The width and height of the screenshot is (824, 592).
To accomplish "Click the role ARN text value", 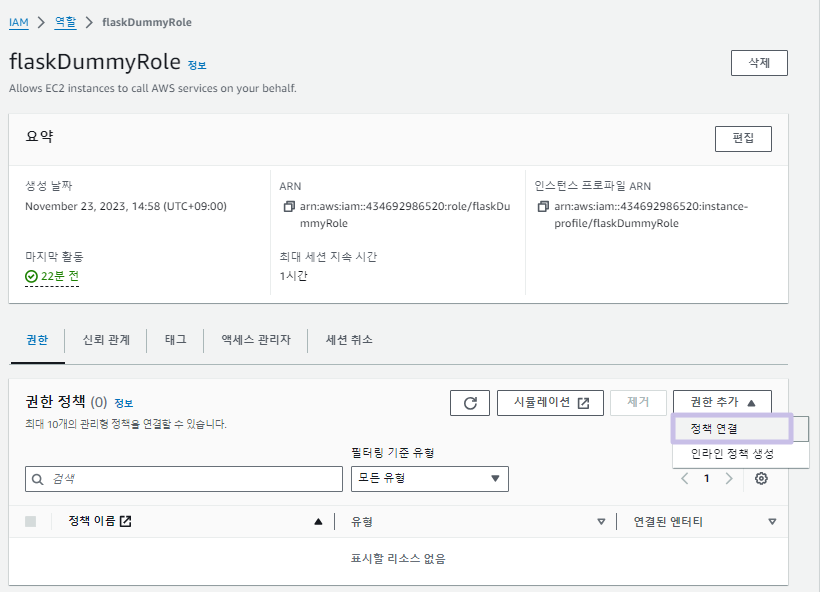I will point(405,215).
